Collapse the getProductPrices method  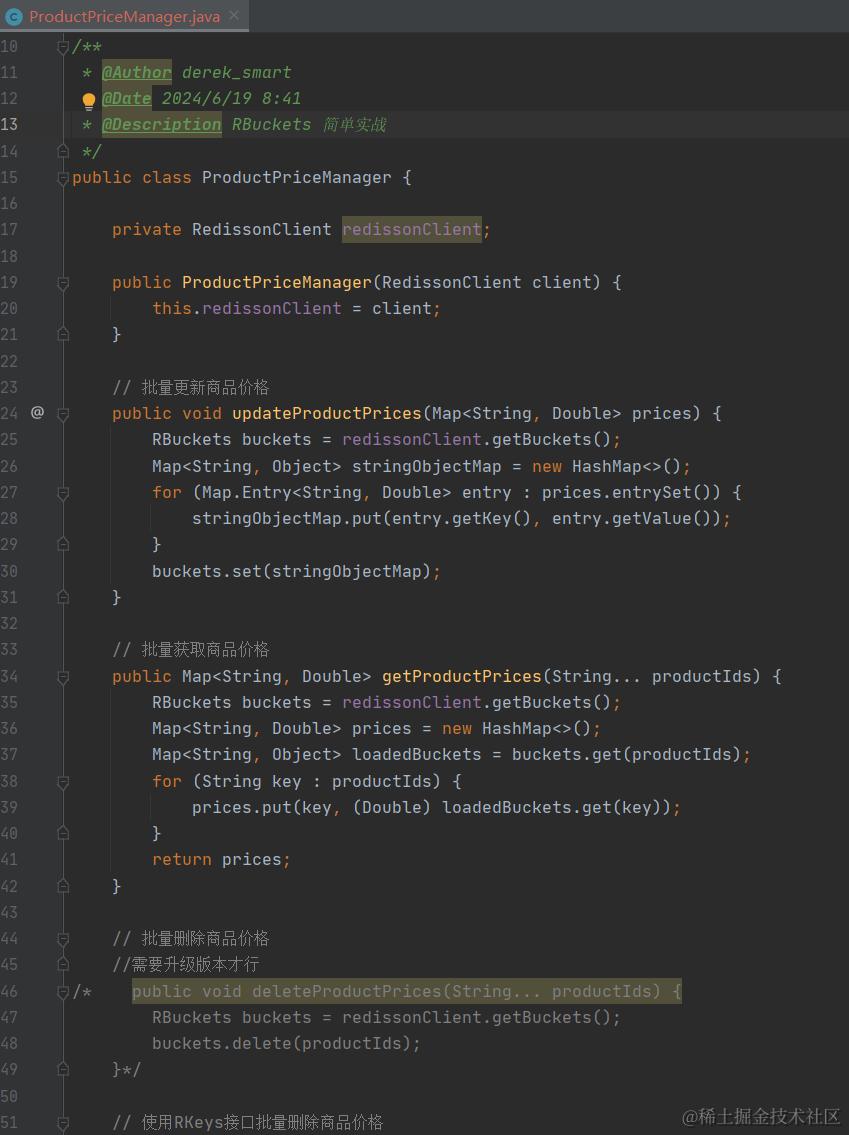[x=62, y=676]
